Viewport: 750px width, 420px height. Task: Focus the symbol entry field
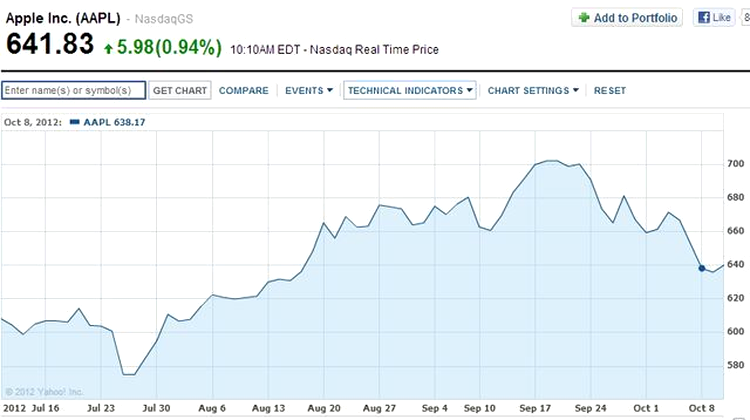click(x=74, y=90)
